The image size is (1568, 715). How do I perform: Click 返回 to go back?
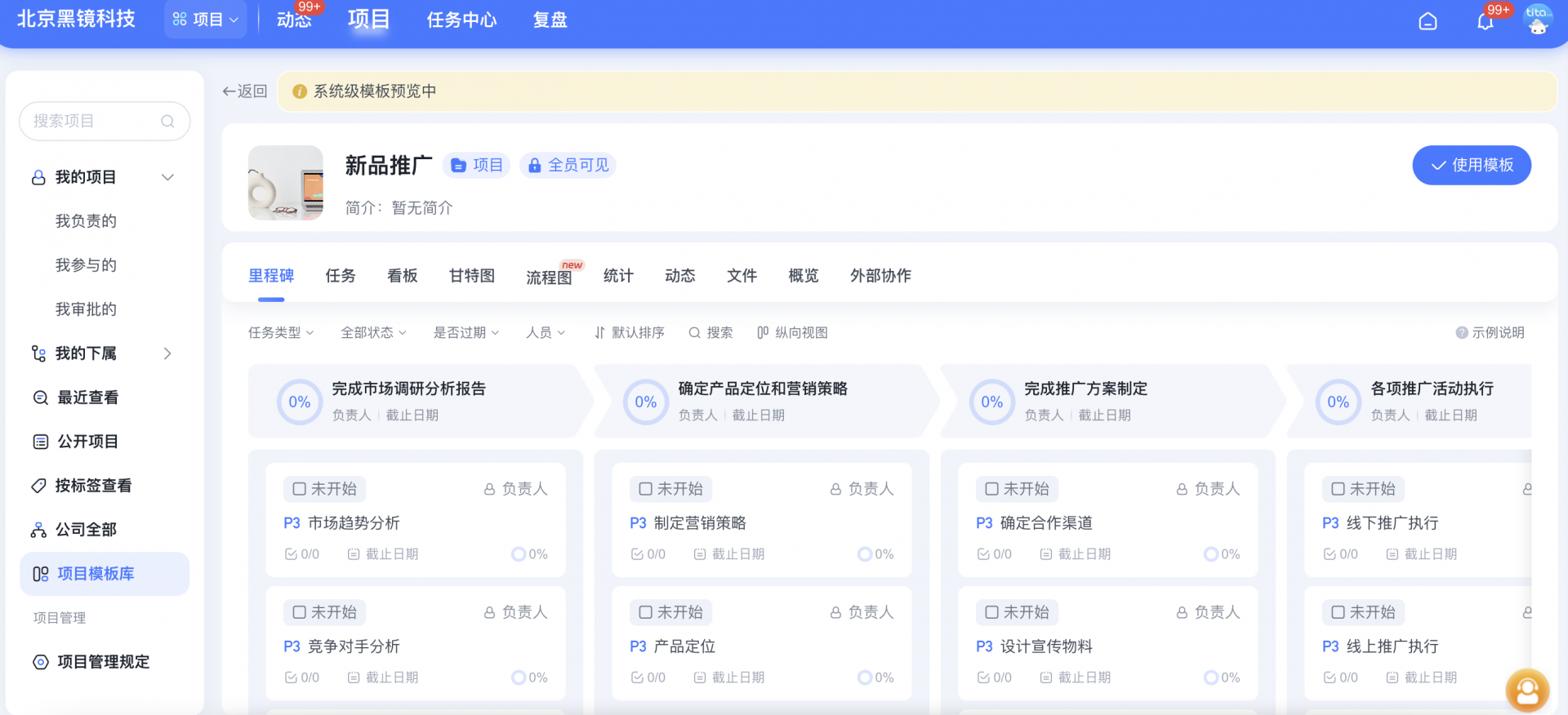245,91
